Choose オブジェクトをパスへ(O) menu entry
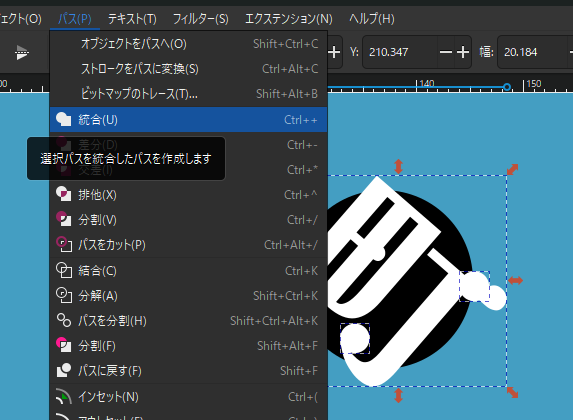This screenshot has height=420, width=573. [x=189, y=44]
